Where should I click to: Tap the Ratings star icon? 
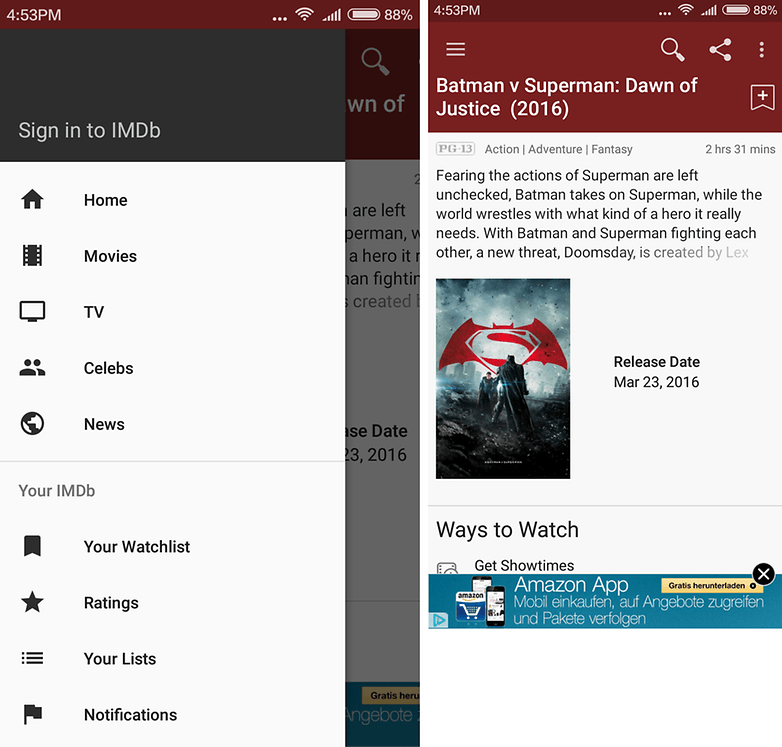click(x=32, y=602)
